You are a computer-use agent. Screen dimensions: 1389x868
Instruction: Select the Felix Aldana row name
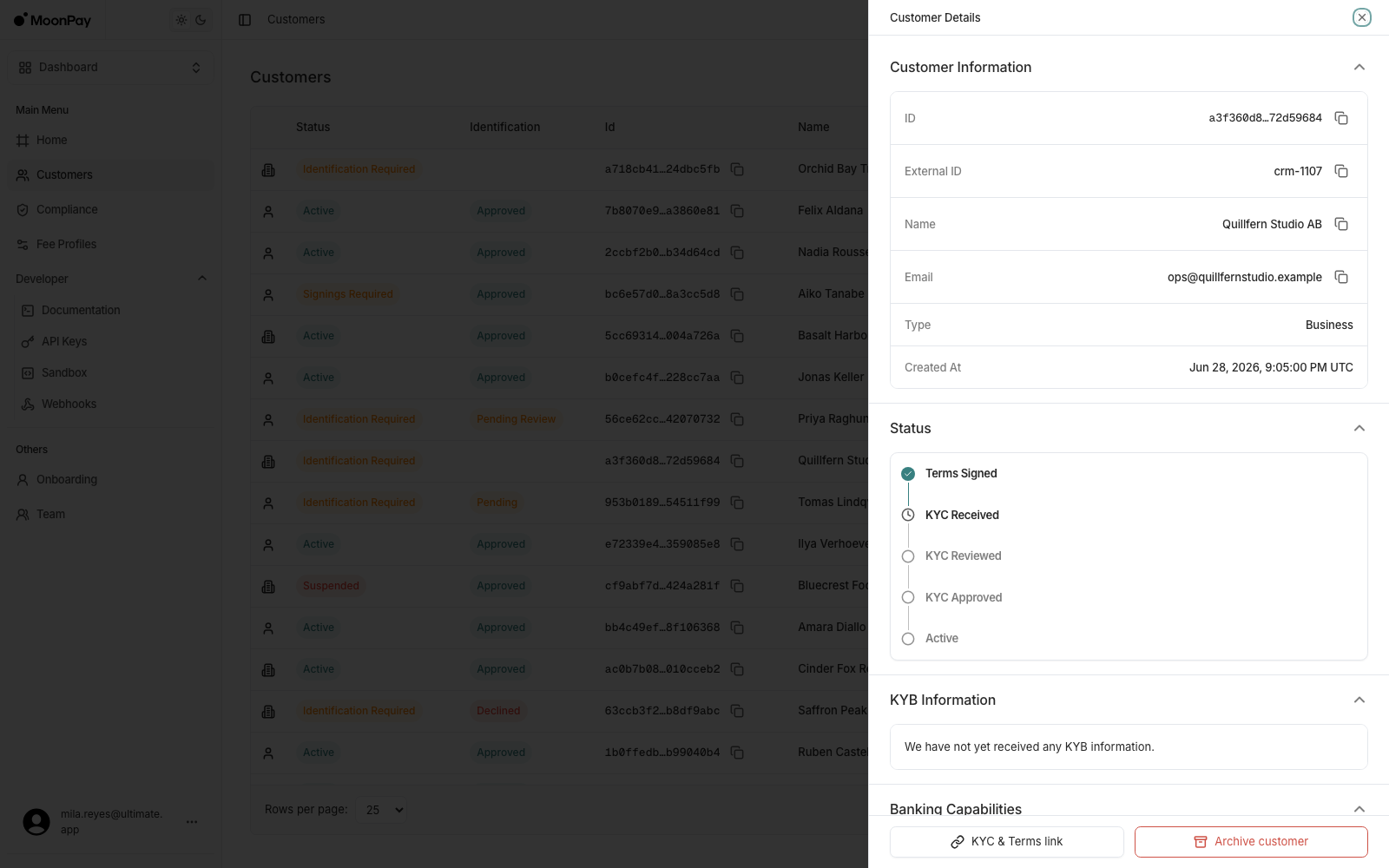[x=830, y=210]
